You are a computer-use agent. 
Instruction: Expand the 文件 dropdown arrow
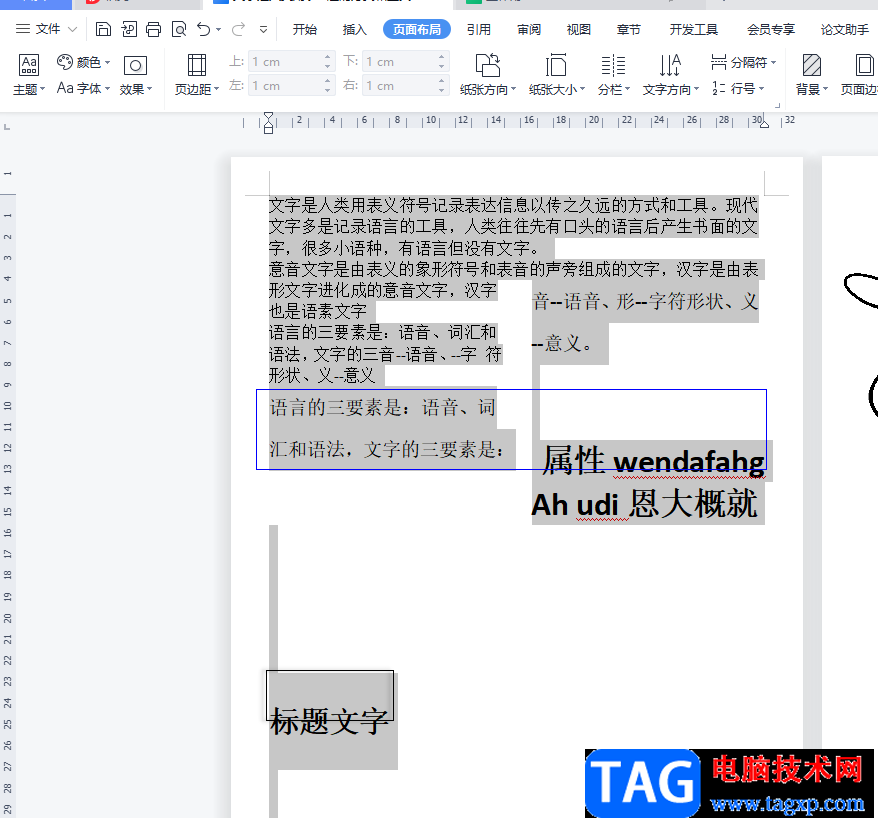click(x=72, y=29)
